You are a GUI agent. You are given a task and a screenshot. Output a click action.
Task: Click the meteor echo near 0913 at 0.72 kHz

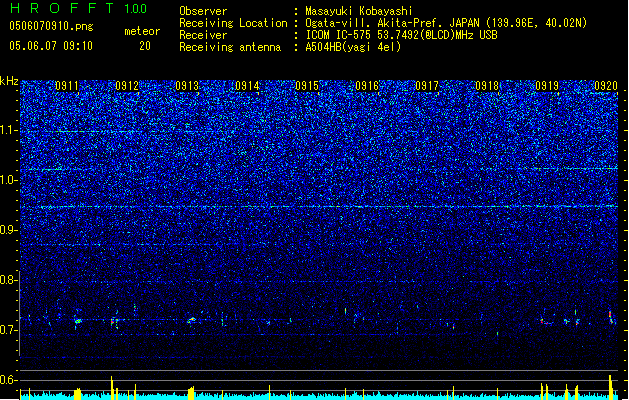point(192,320)
